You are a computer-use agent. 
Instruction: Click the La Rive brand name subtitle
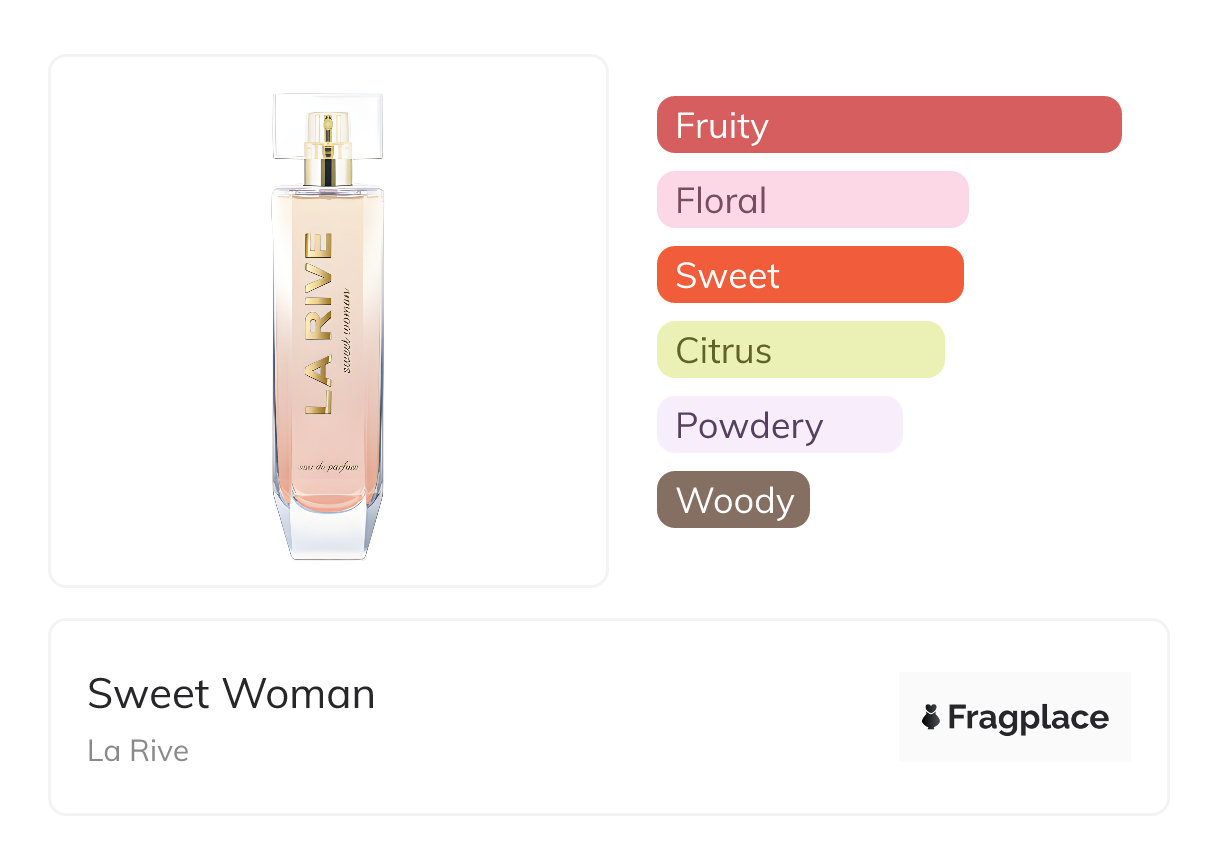138,750
